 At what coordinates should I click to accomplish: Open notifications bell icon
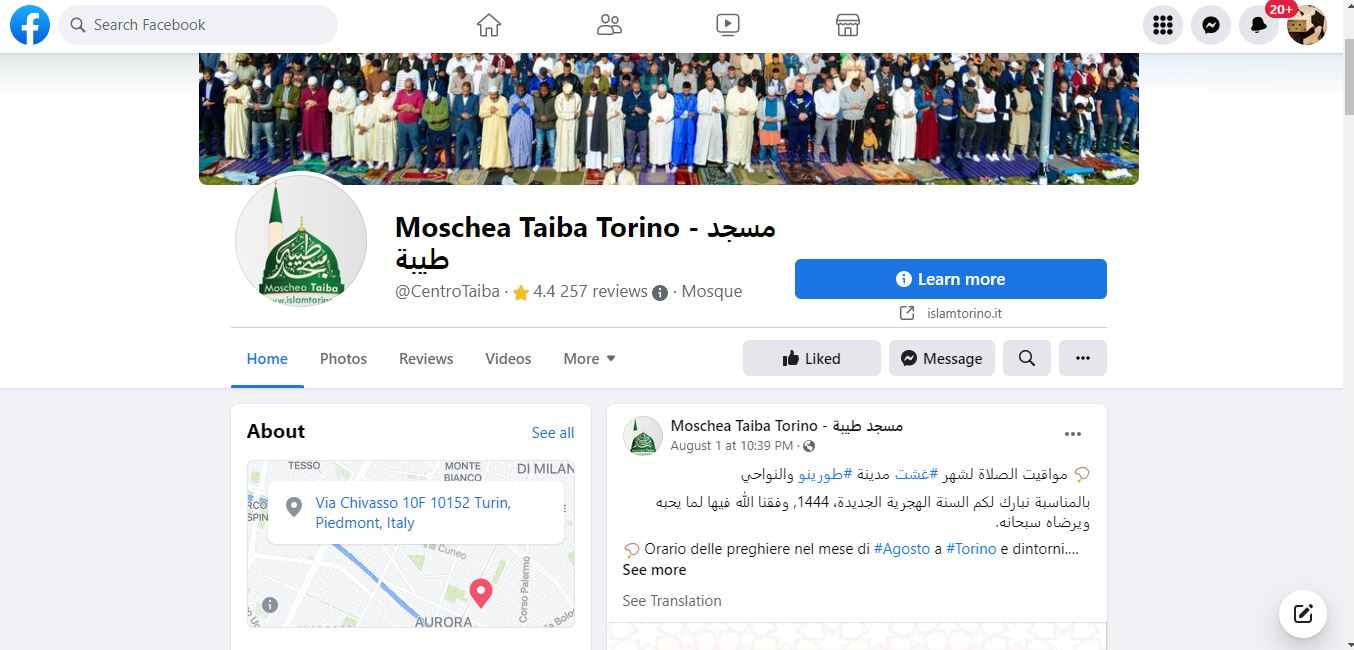tap(1259, 25)
